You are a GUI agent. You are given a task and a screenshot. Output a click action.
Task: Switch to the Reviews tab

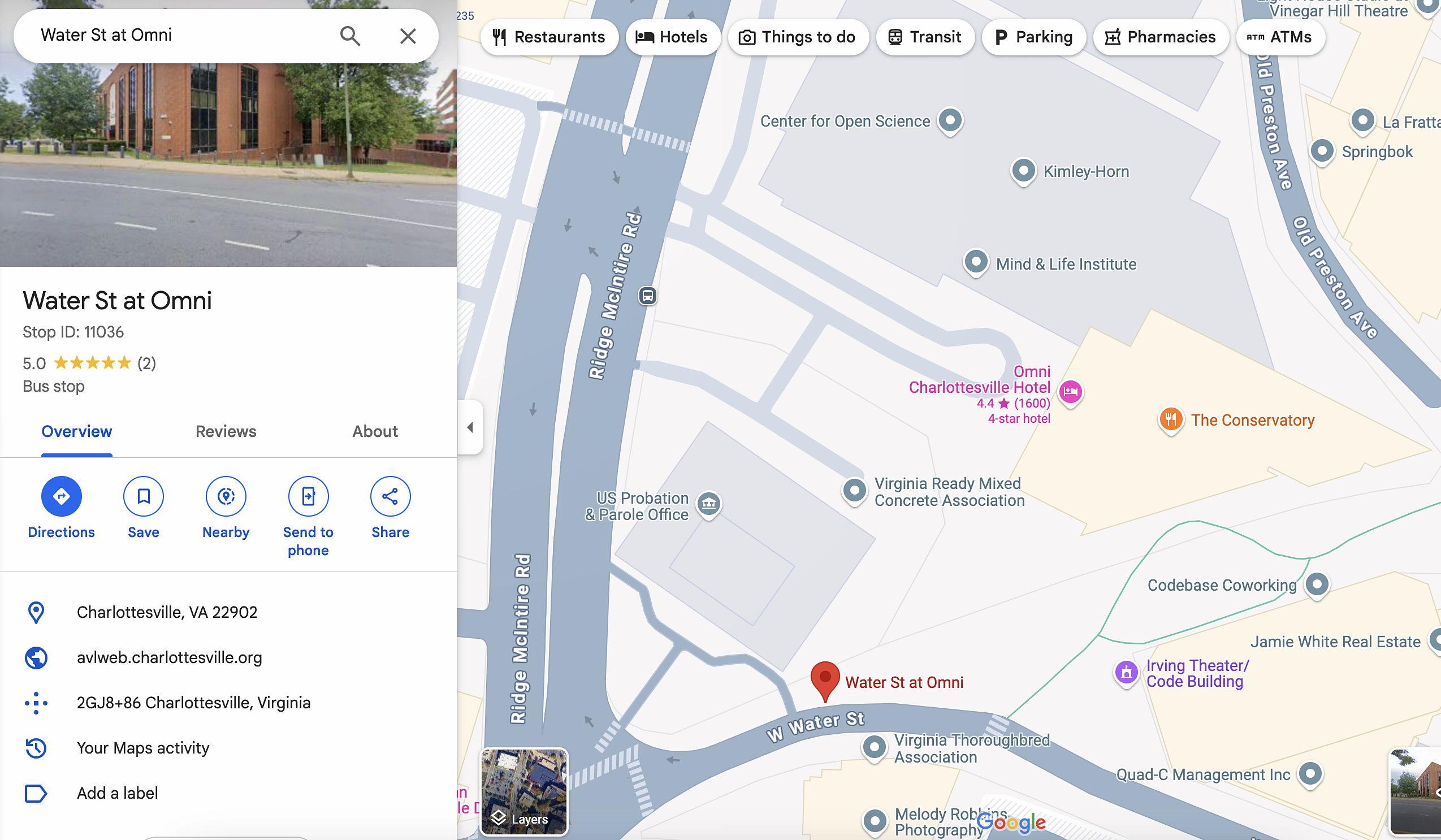pyautogui.click(x=226, y=431)
